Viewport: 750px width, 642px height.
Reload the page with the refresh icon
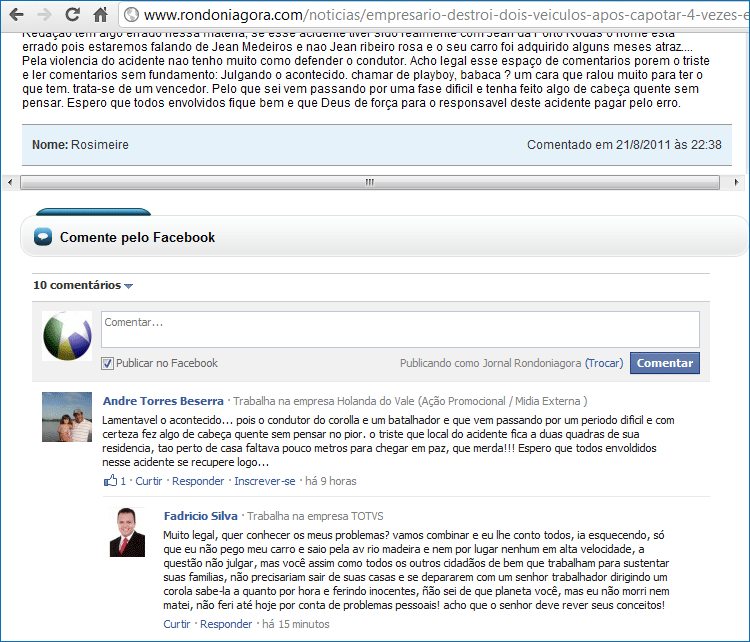pyautogui.click(x=72, y=15)
